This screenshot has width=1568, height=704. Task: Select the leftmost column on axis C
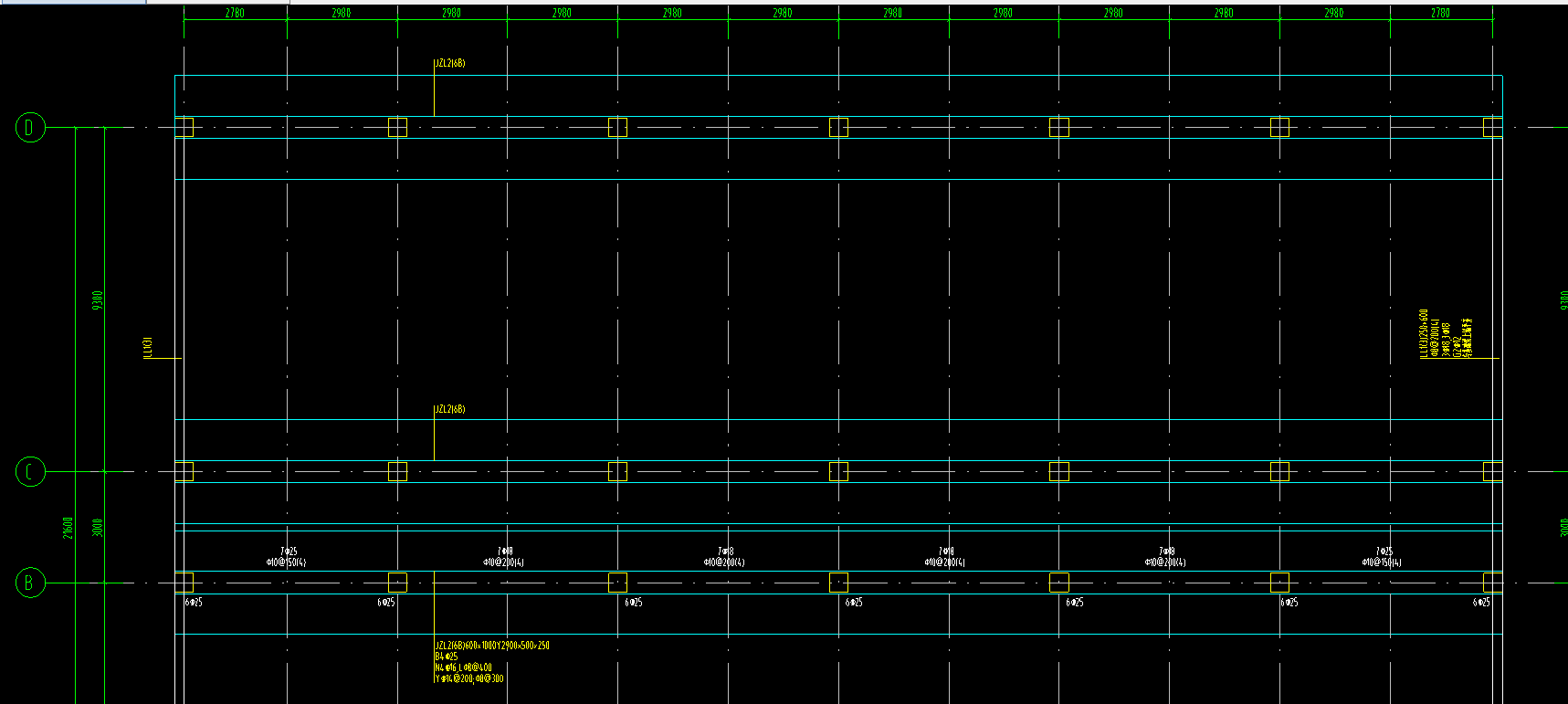click(x=184, y=471)
